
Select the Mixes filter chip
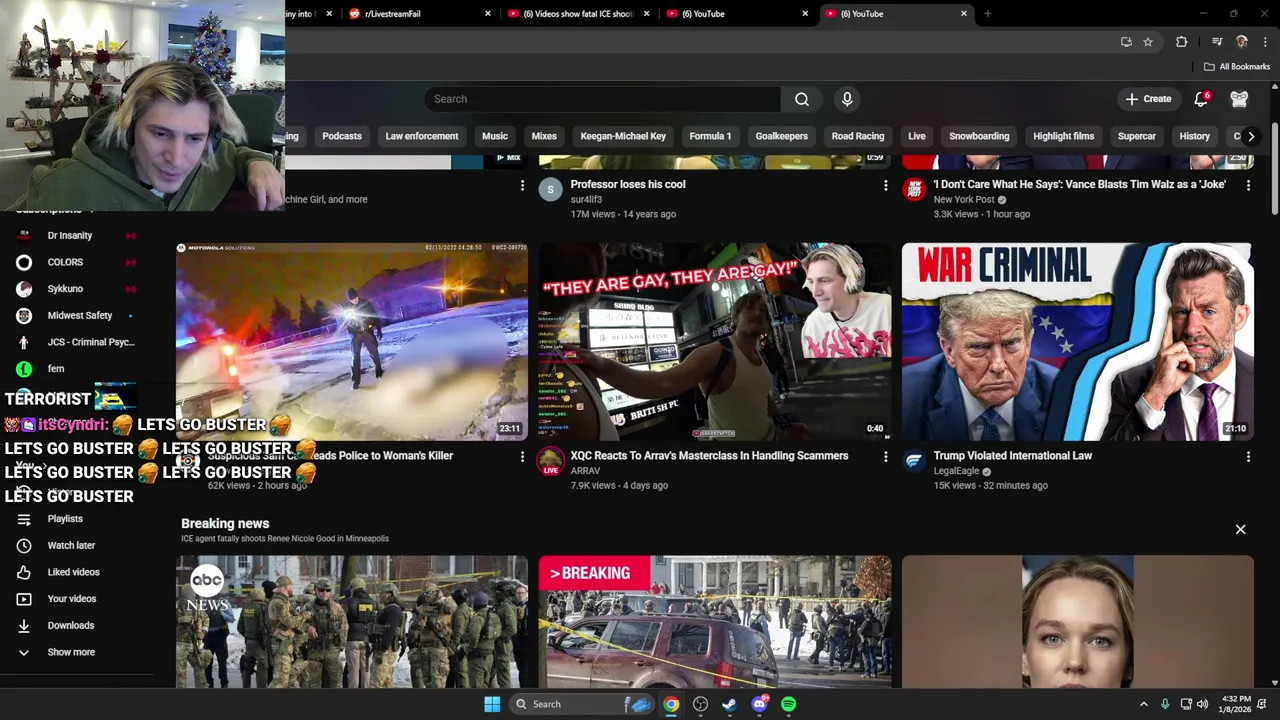click(x=544, y=136)
